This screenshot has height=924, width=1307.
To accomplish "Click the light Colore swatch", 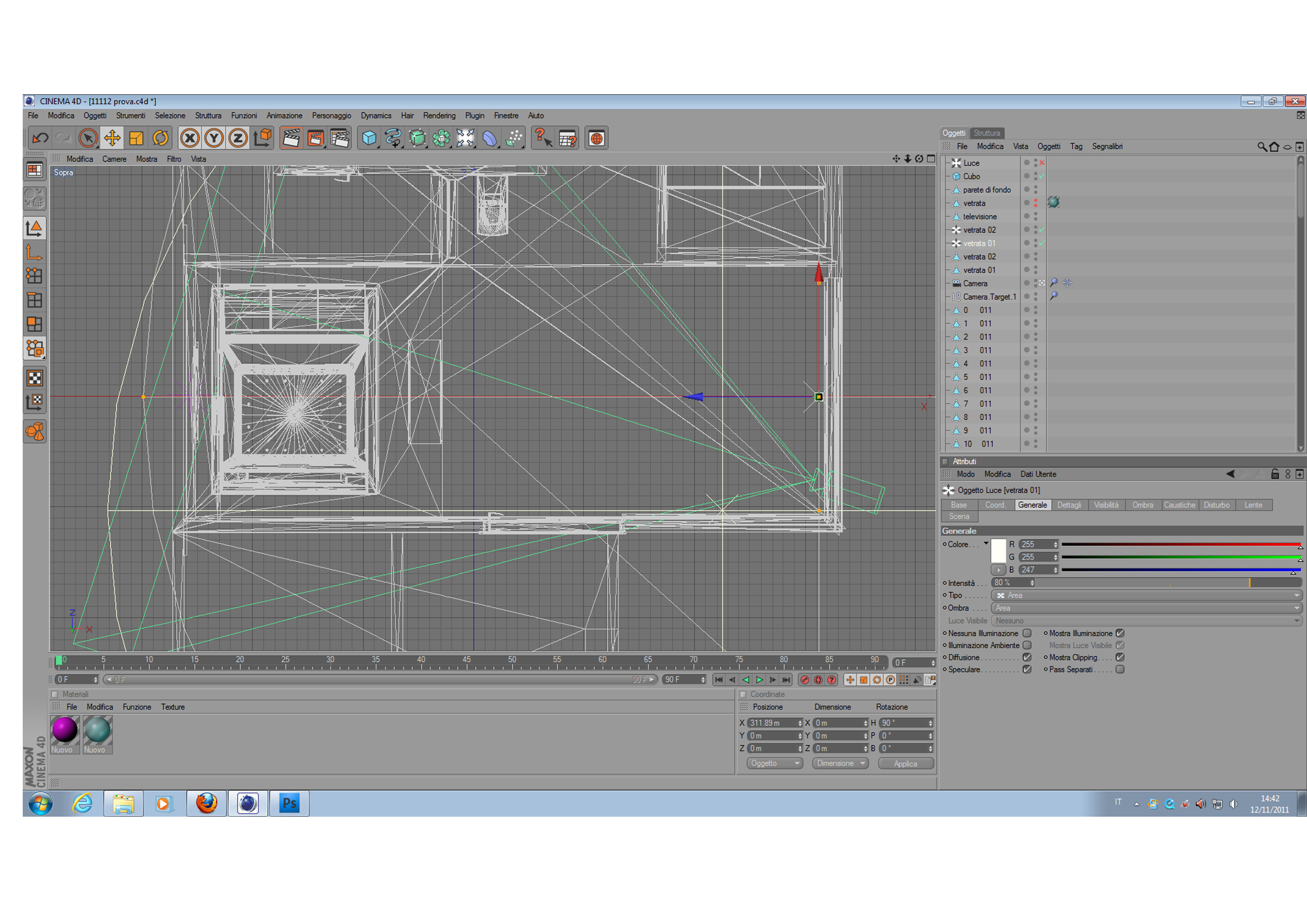I will coord(999,551).
